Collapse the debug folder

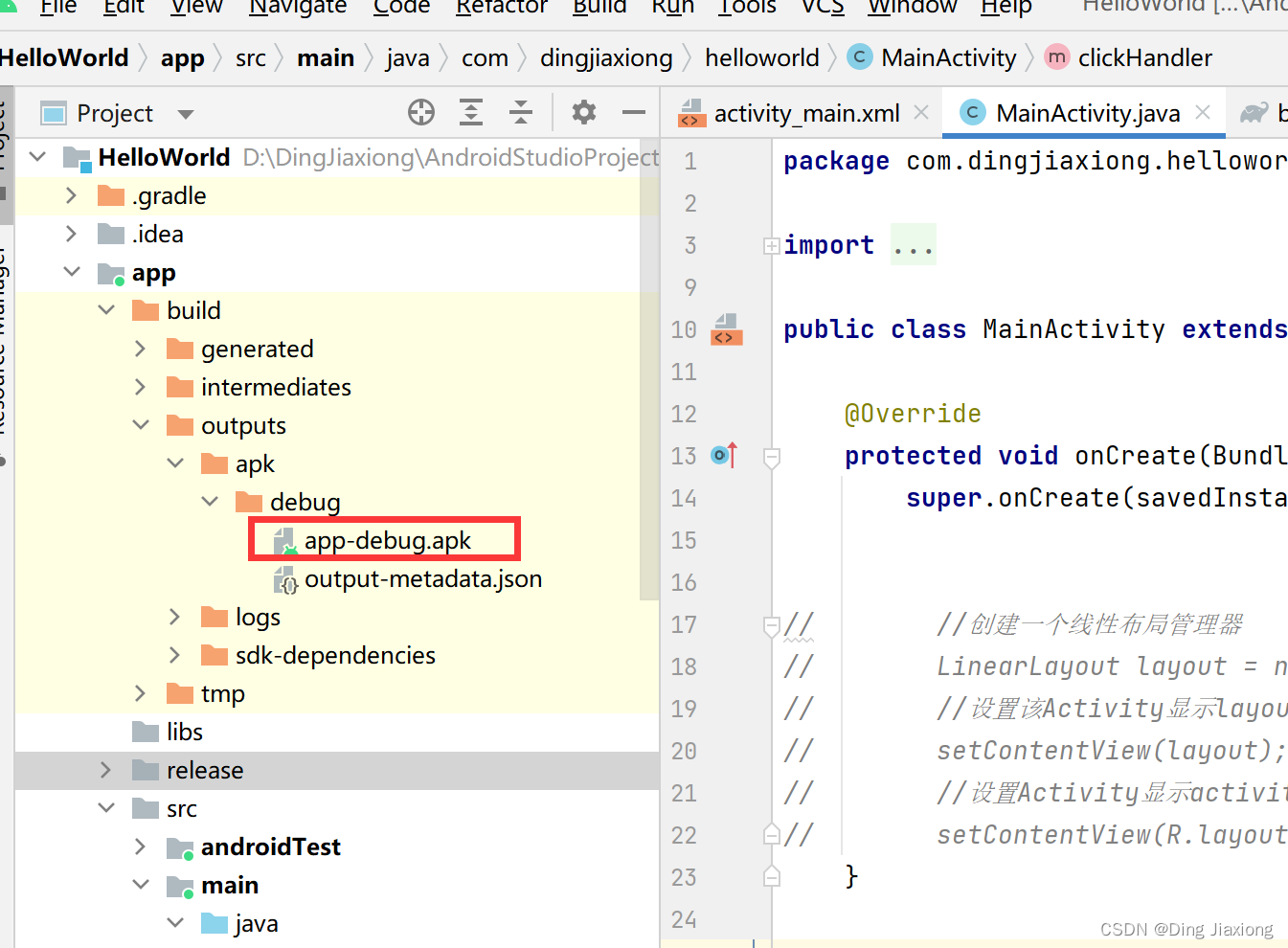click(210, 502)
